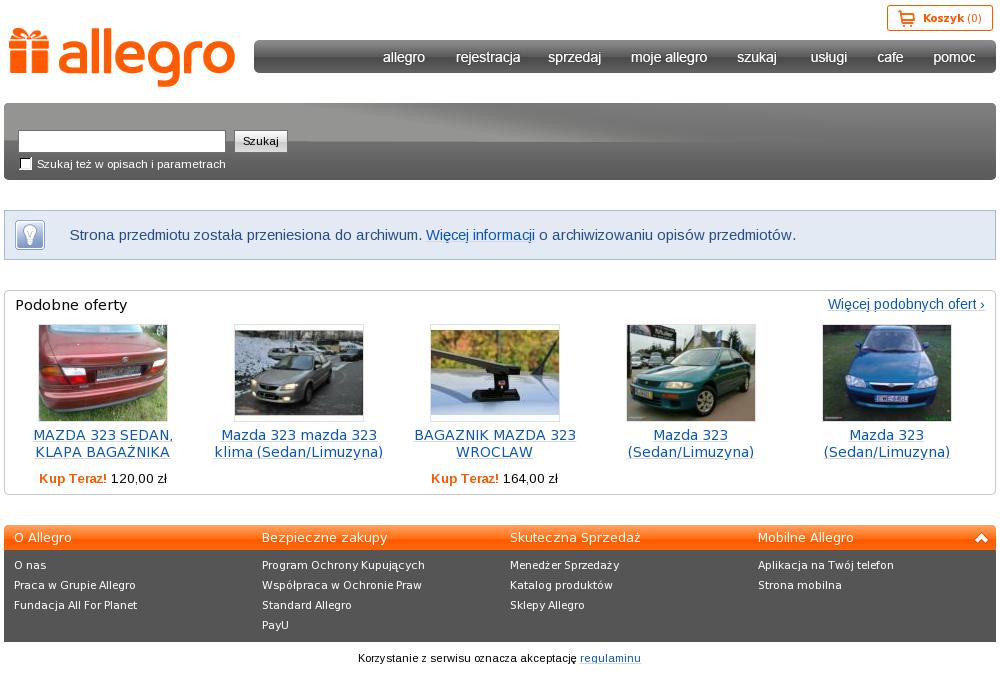Click the Skuteczna Sprzedaż footer heading
The image size is (1000, 678).
[575, 538]
